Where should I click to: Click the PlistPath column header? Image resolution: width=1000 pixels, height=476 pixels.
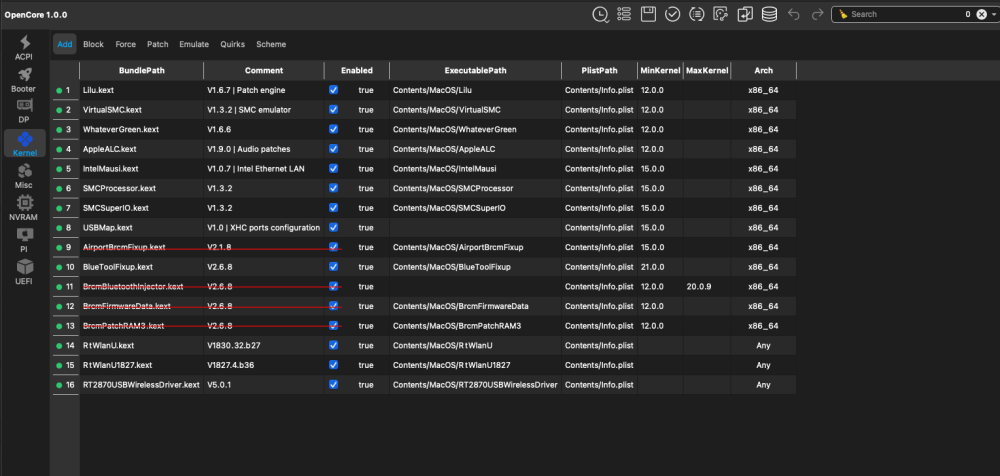[599, 71]
